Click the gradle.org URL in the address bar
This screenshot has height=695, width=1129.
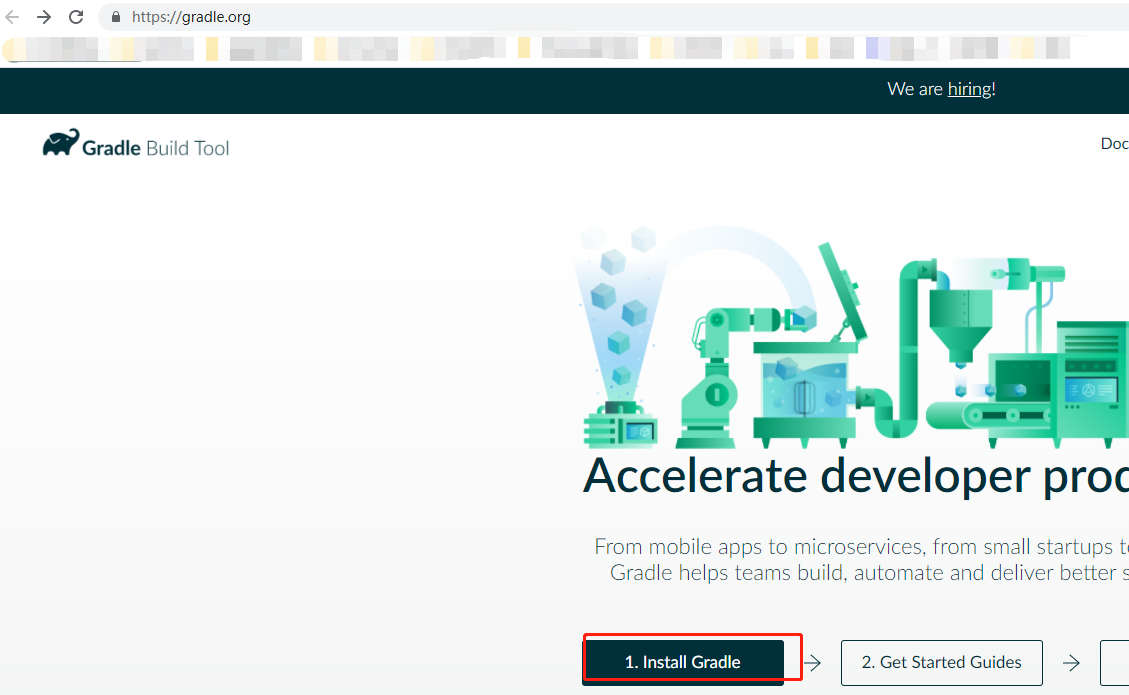click(x=191, y=17)
